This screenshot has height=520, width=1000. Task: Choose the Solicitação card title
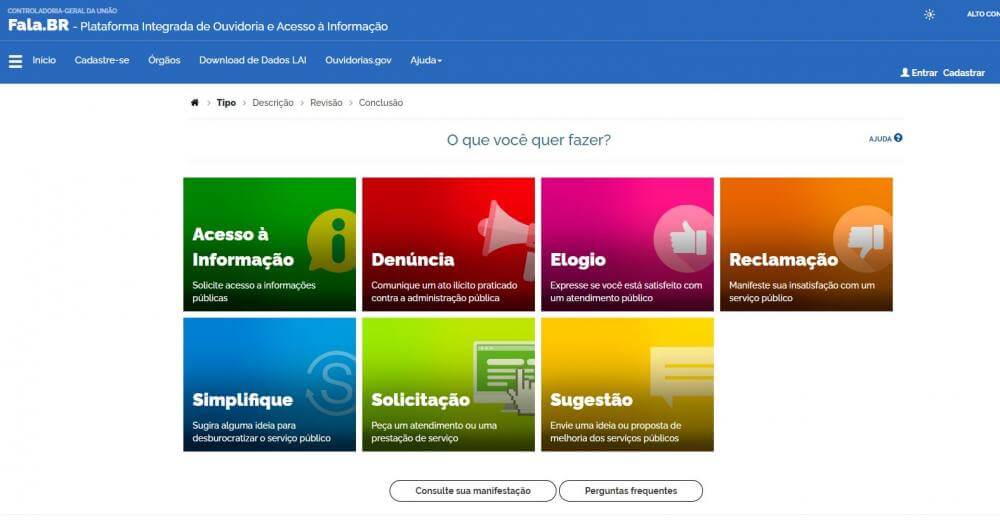click(420, 400)
